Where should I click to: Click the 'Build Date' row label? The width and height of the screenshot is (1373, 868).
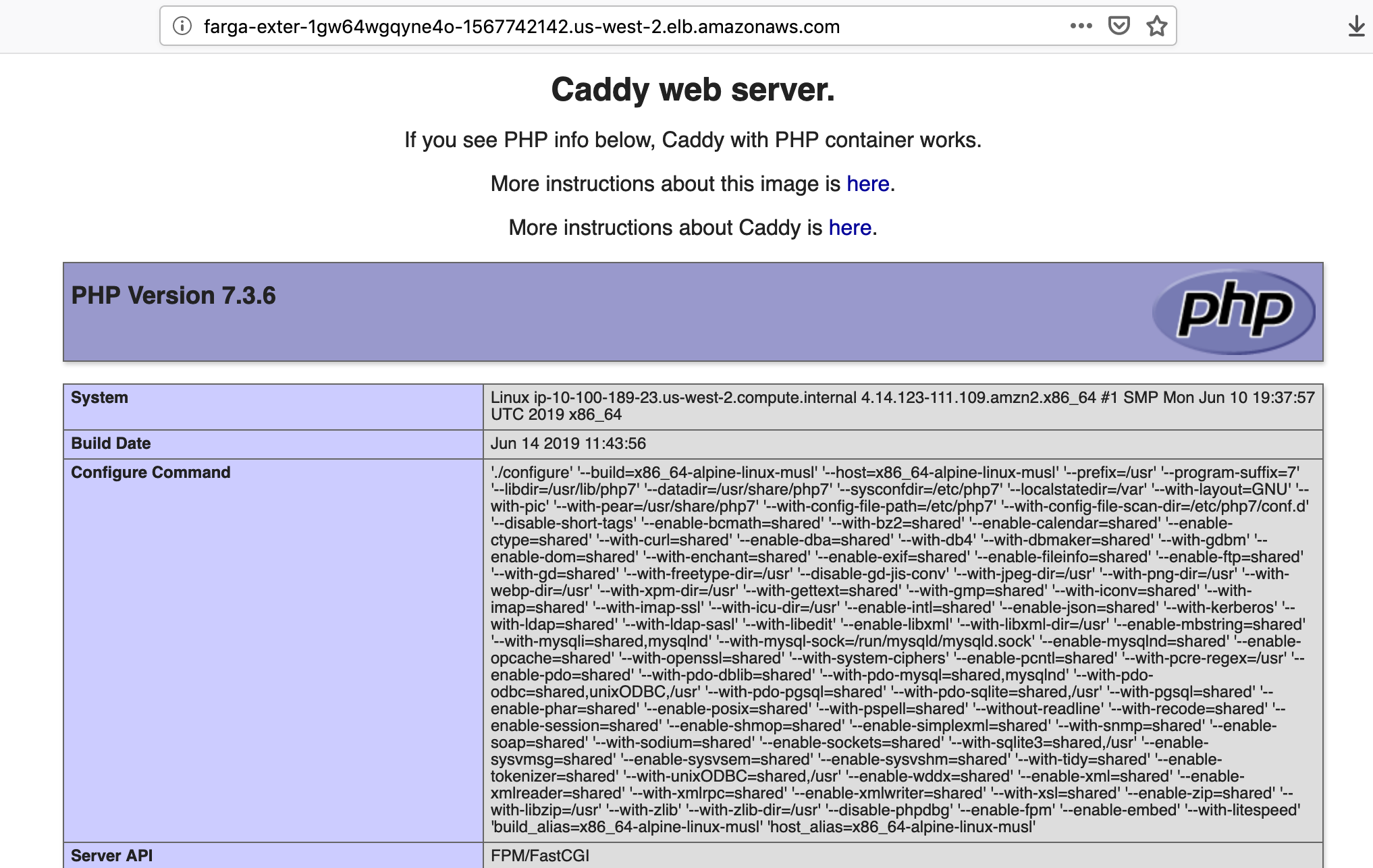click(x=111, y=443)
